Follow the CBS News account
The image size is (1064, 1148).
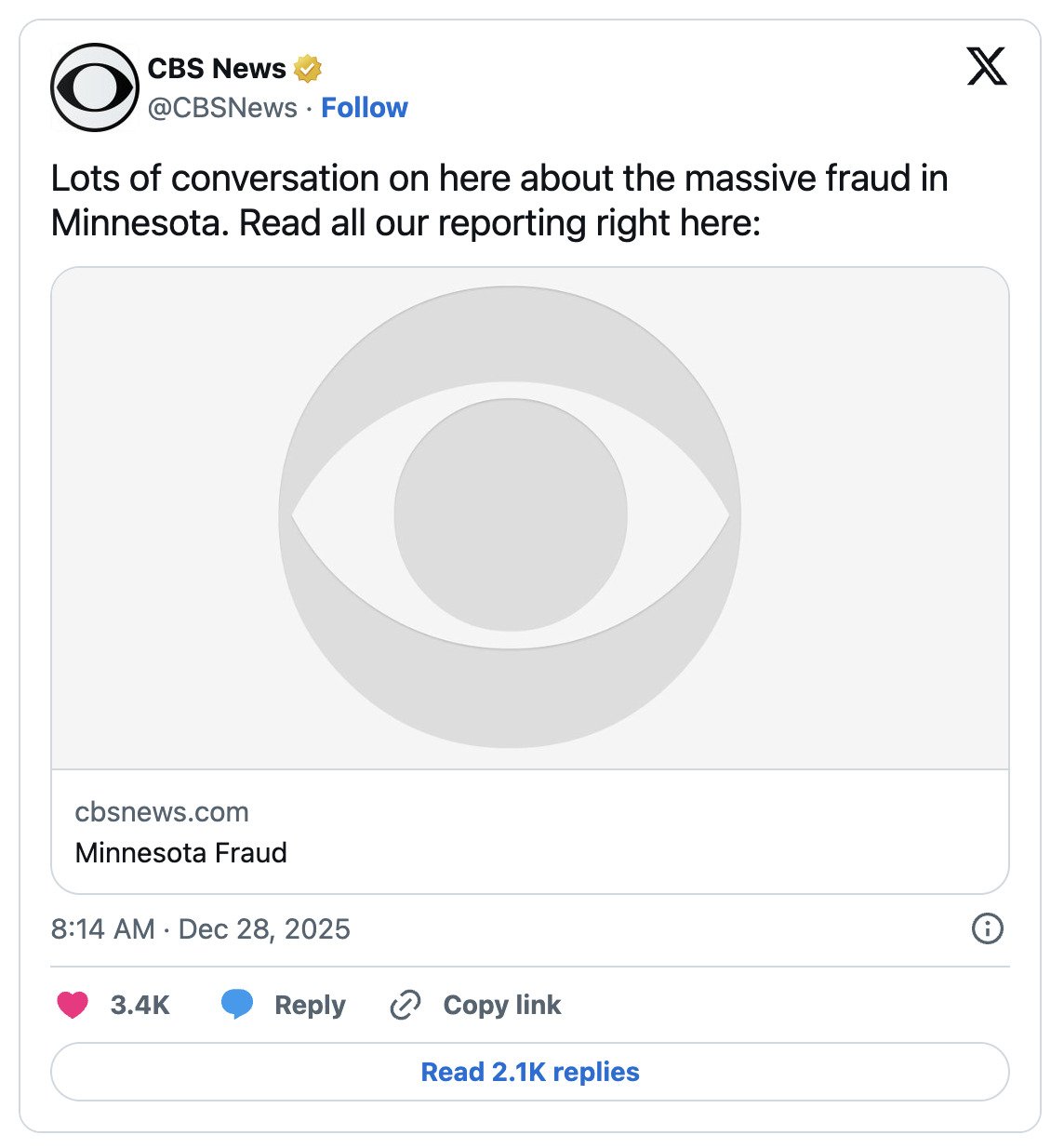365,108
